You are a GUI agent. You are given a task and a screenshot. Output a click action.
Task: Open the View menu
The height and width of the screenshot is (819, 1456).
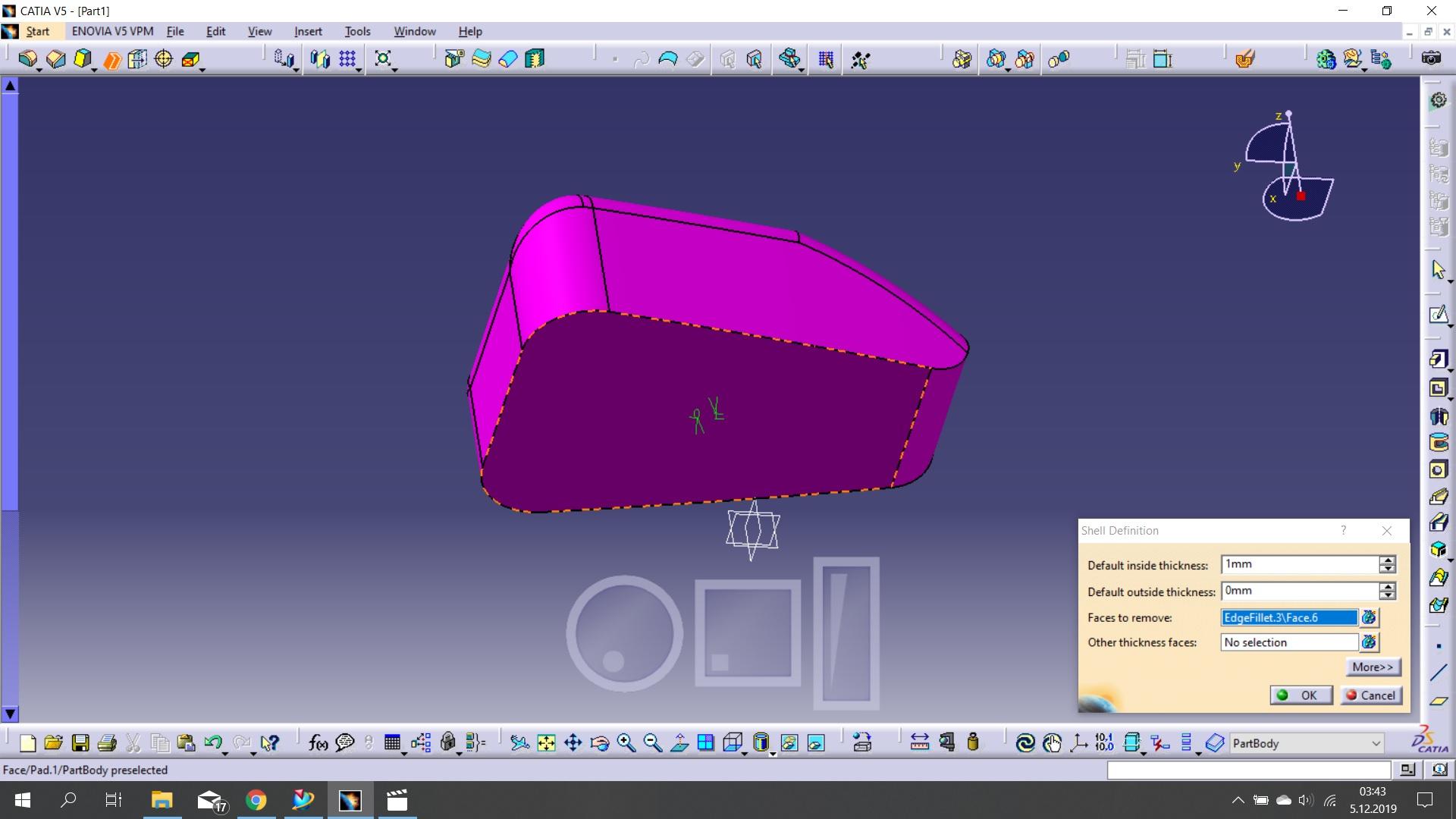coord(260,31)
